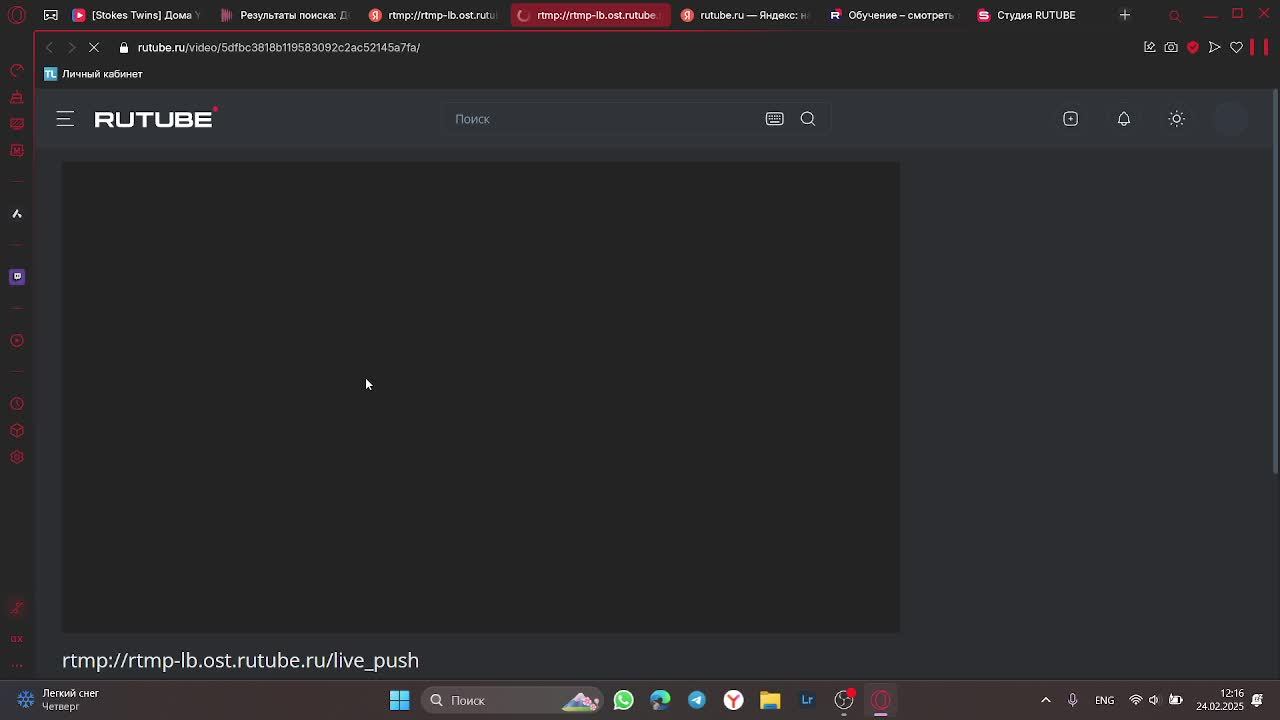Go forward to the next page
The height and width of the screenshot is (720, 1280).
(71, 47)
